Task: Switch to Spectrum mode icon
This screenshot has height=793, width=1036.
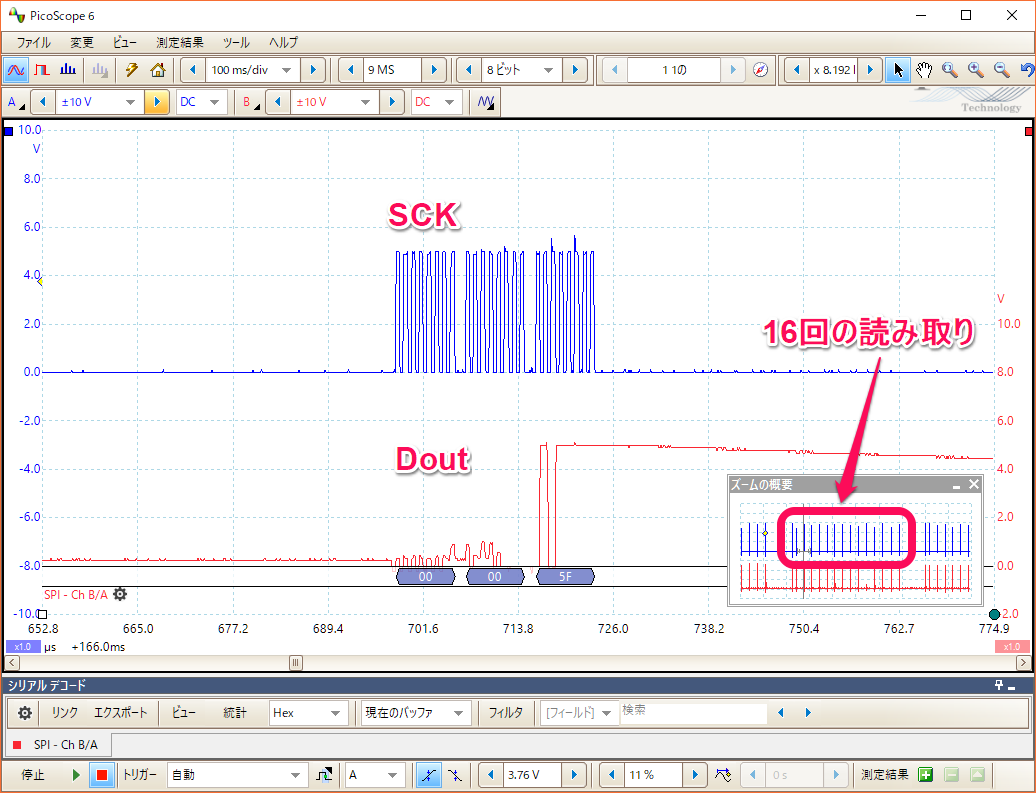Action: coord(68,70)
